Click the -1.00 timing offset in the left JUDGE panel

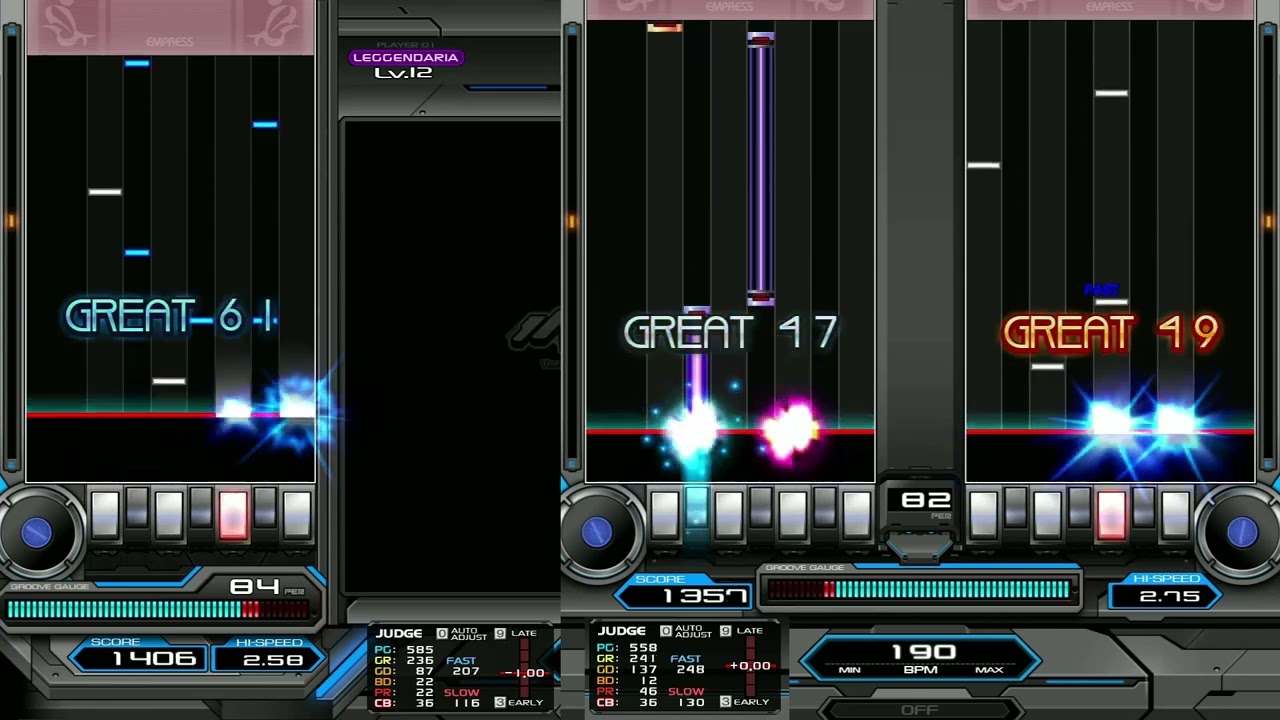523,673
